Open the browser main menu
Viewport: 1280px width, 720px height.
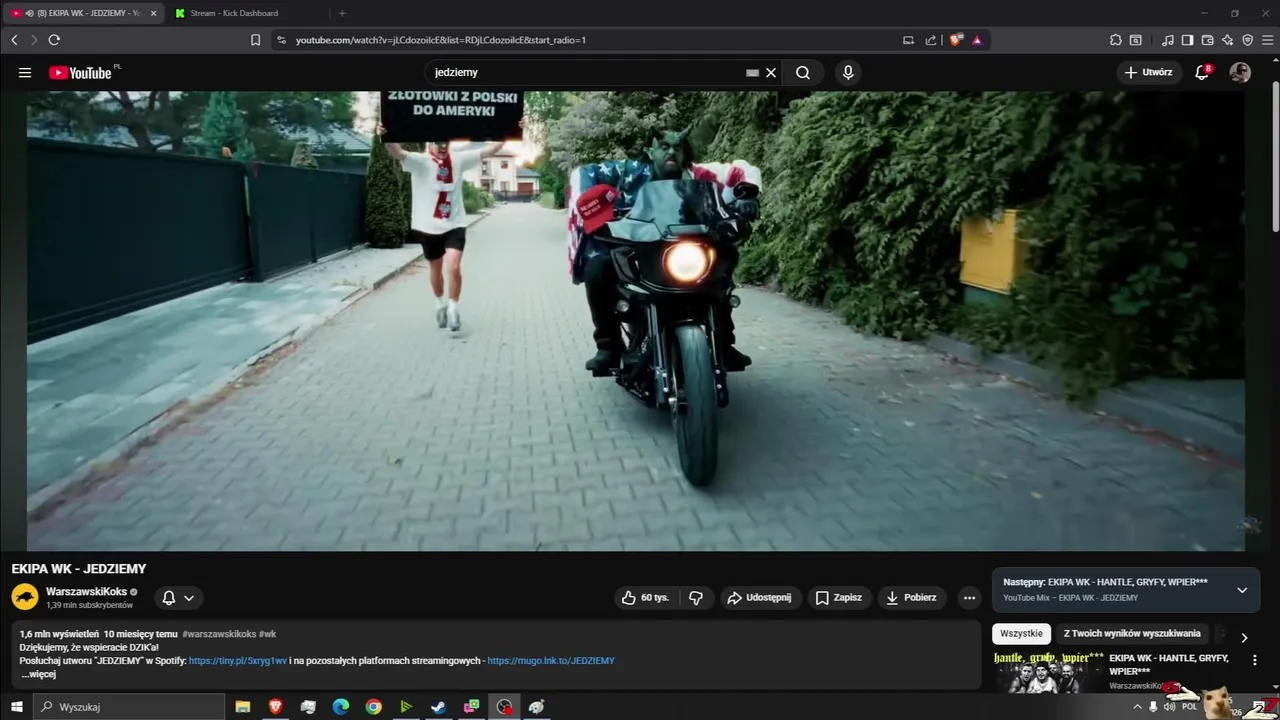1267,40
